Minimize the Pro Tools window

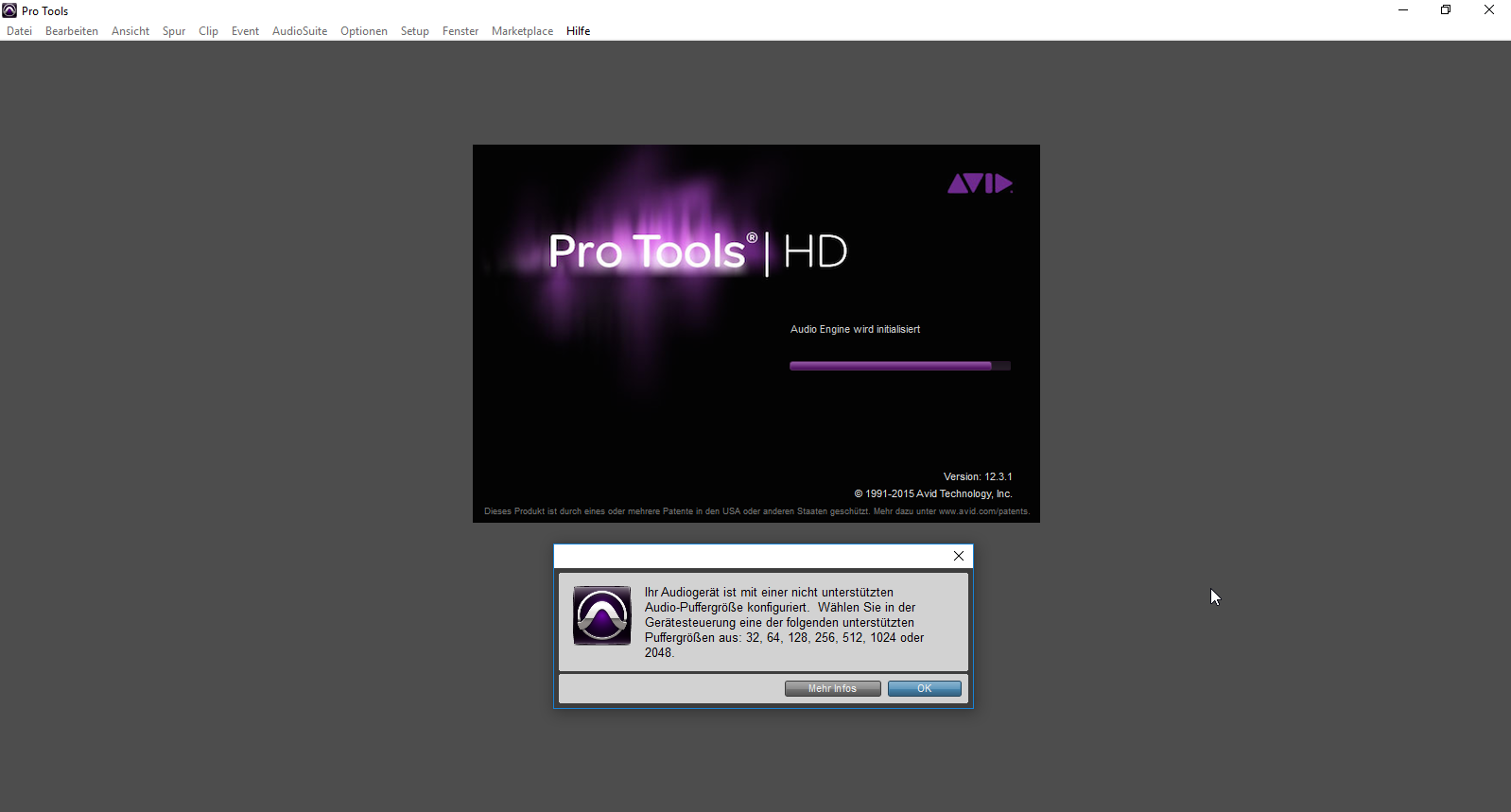(1403, 10)
